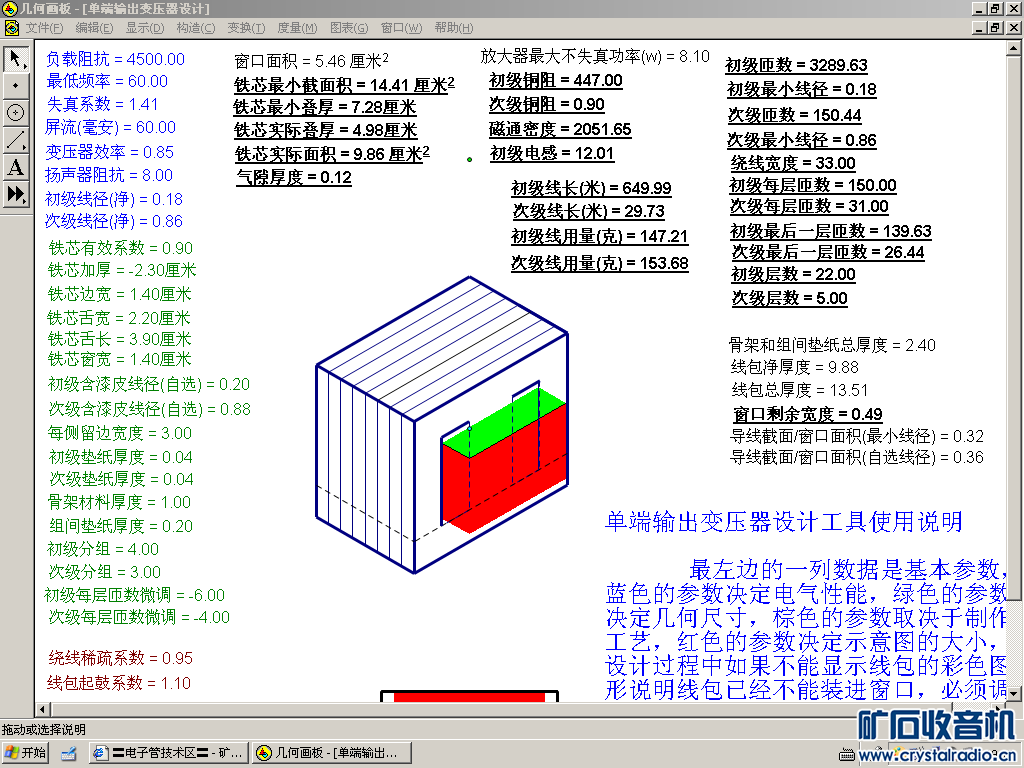Screen dimensions: 1024x768
Task: Open the 显示(D) menu
Action: [x=145, y=28]
